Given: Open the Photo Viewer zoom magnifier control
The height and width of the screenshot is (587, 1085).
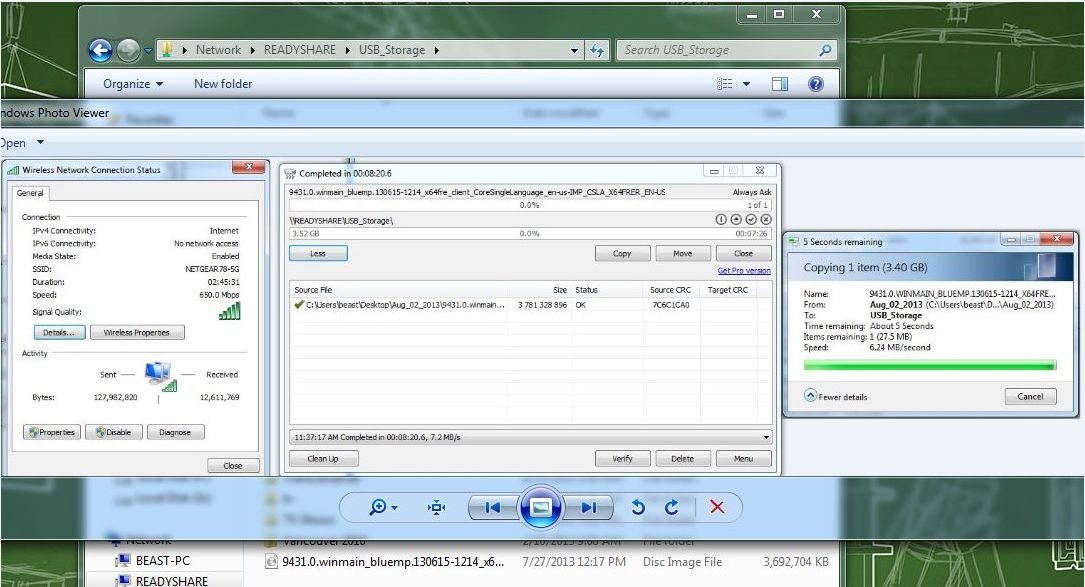Looking at the screenshot, I should [x=383, y=507].
